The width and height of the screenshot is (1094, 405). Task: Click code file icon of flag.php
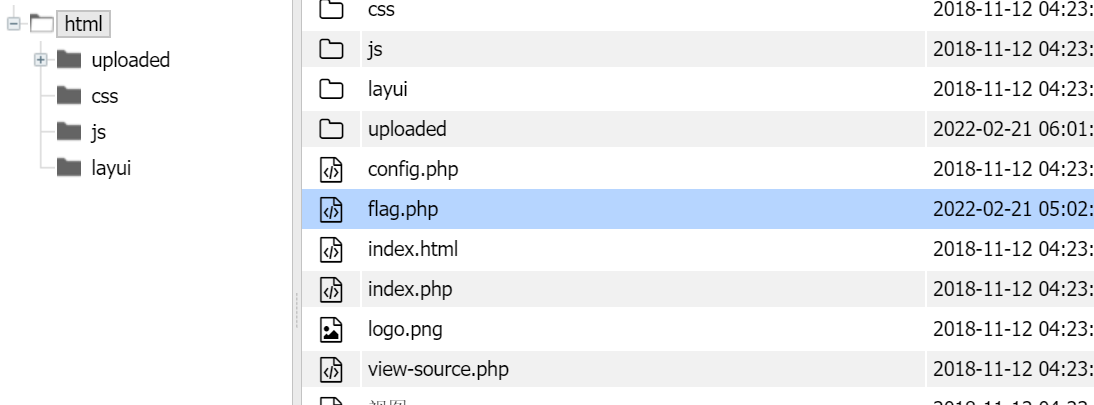pyautogui.click(x=331, y=209)
